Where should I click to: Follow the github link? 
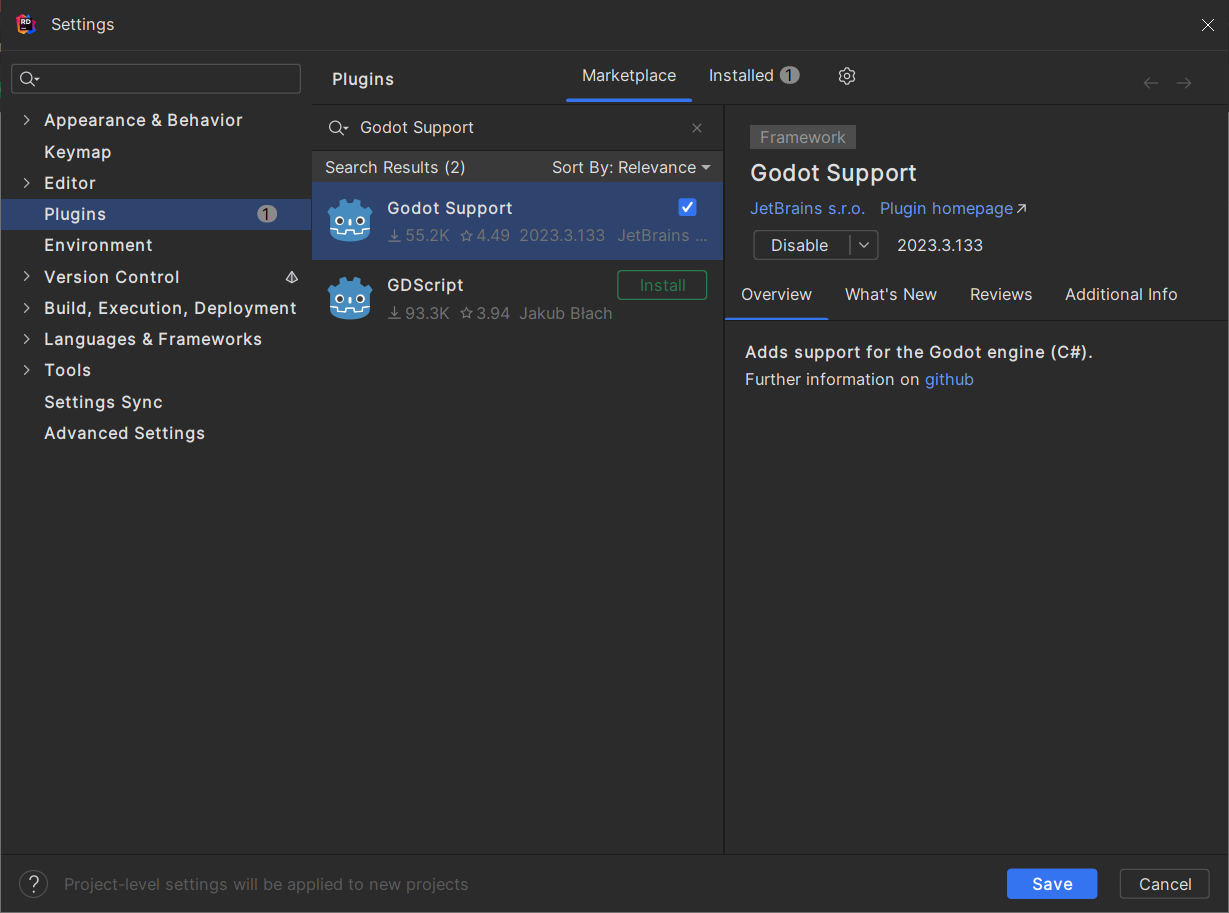click(949, 379)
